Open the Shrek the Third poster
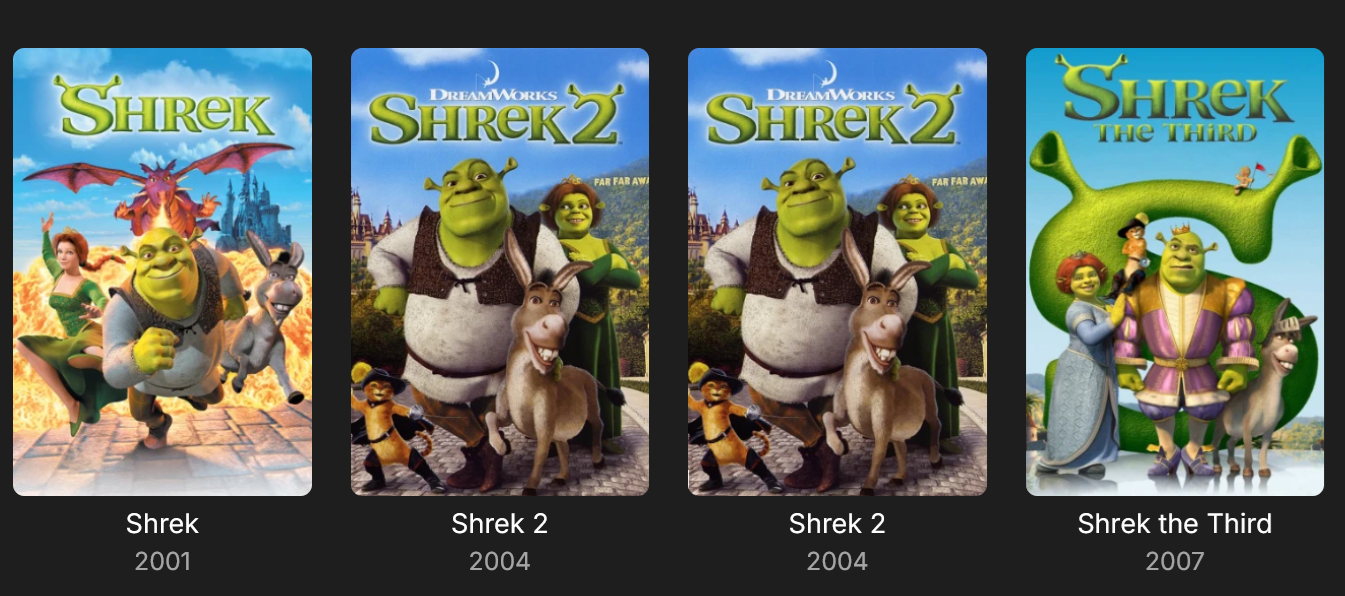Image resolution: width=1345 pixels, height=596 pixels. [1175, 272]
